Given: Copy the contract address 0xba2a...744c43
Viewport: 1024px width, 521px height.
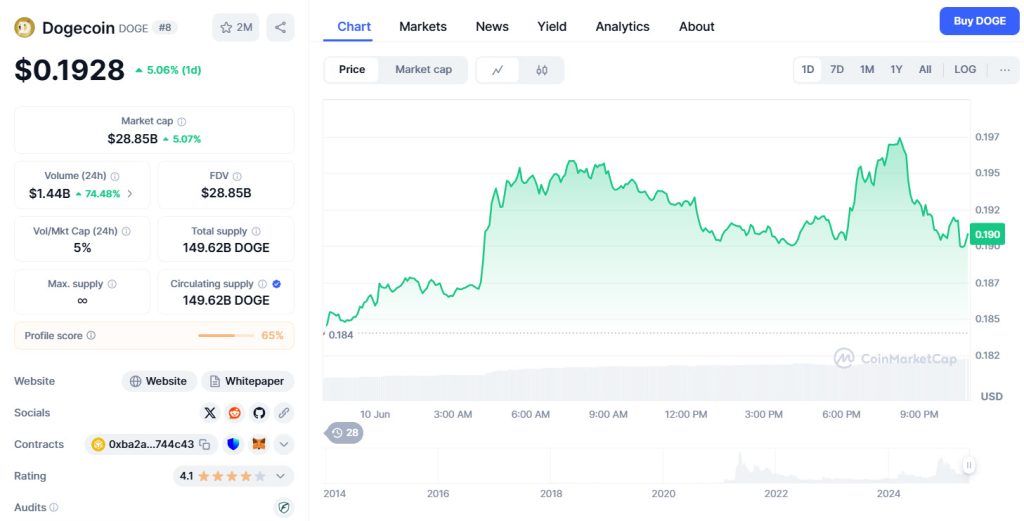Looking at the screenshot, I should 204,445.
